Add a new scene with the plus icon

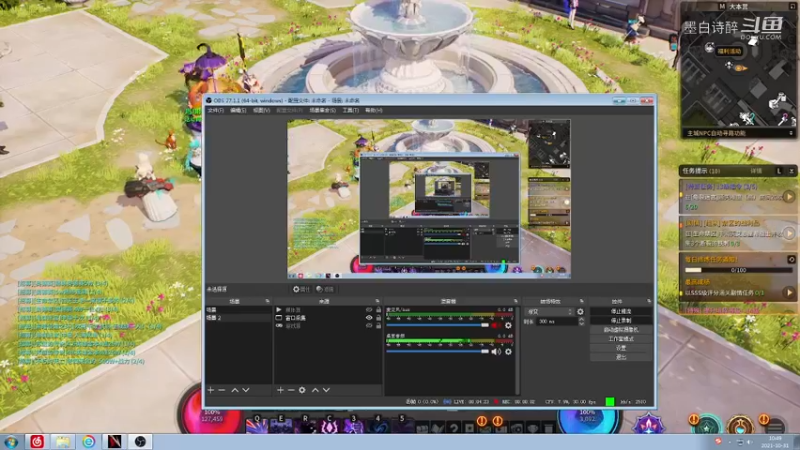pyautogui.click(x=211, y=390)
